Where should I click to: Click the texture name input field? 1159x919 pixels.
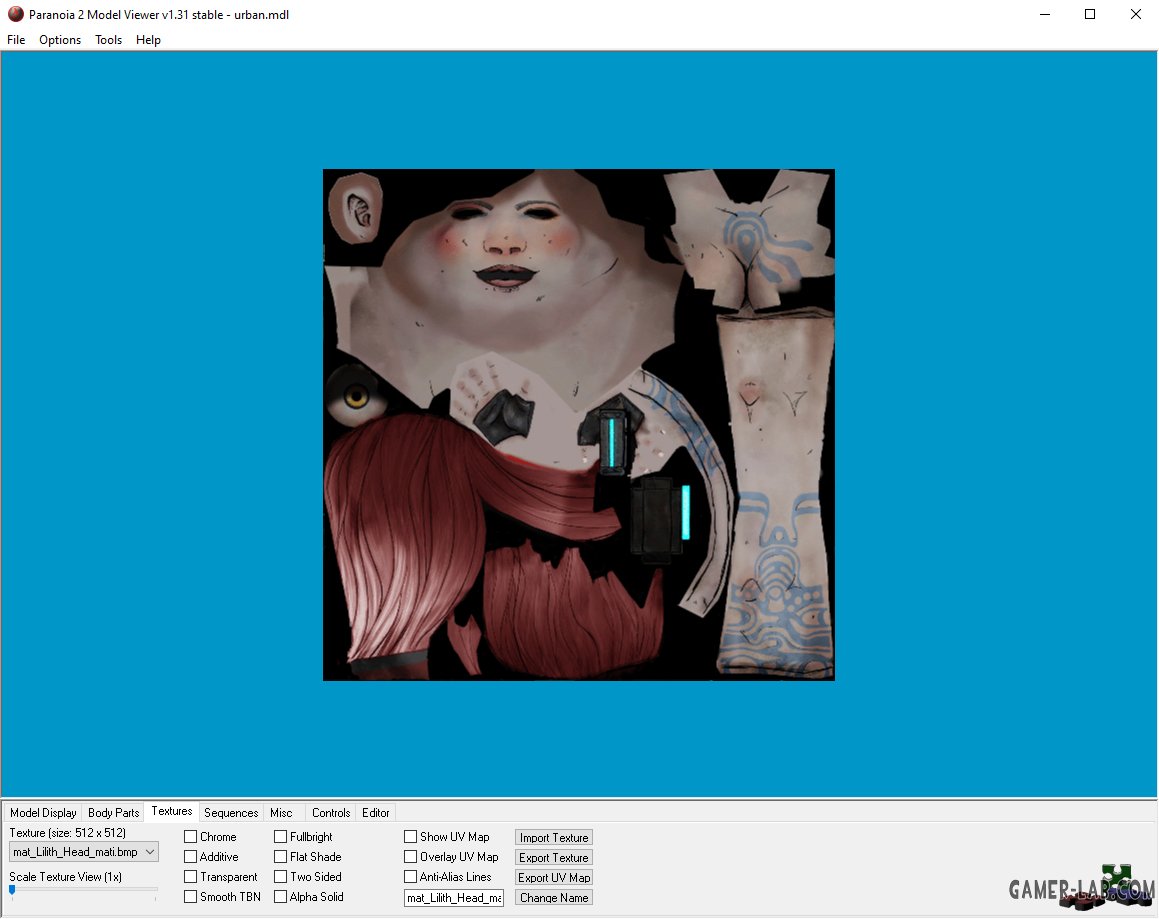[x=454, y=898]
